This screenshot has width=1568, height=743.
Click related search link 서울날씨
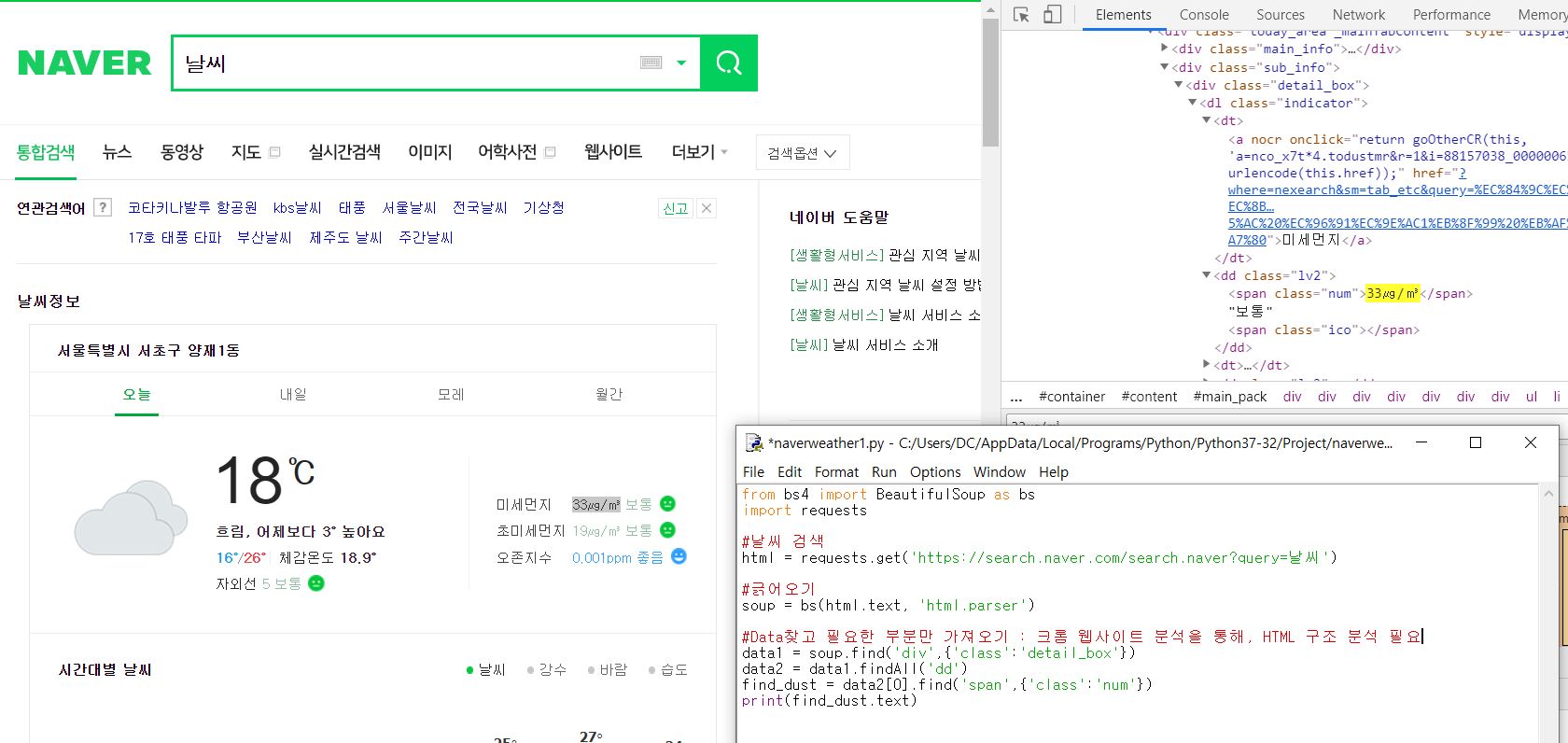(409, 207)
